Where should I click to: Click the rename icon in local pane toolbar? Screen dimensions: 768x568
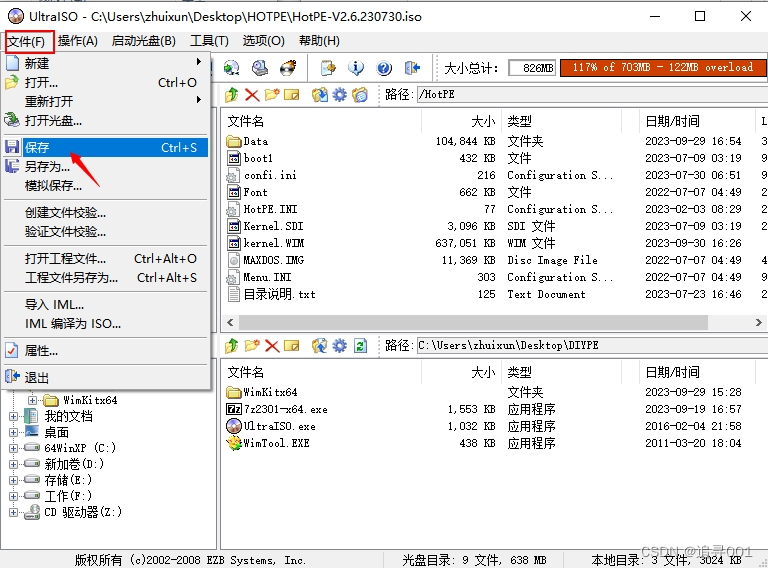(291, 346)
